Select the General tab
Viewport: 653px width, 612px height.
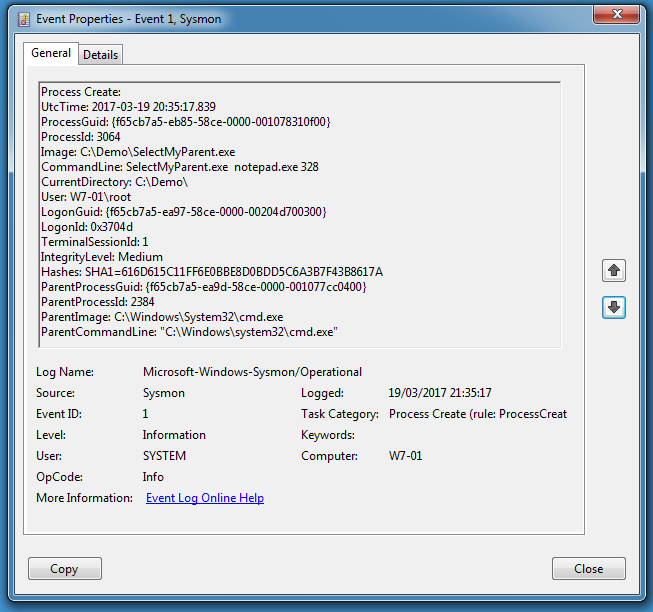tap(51, 54)
